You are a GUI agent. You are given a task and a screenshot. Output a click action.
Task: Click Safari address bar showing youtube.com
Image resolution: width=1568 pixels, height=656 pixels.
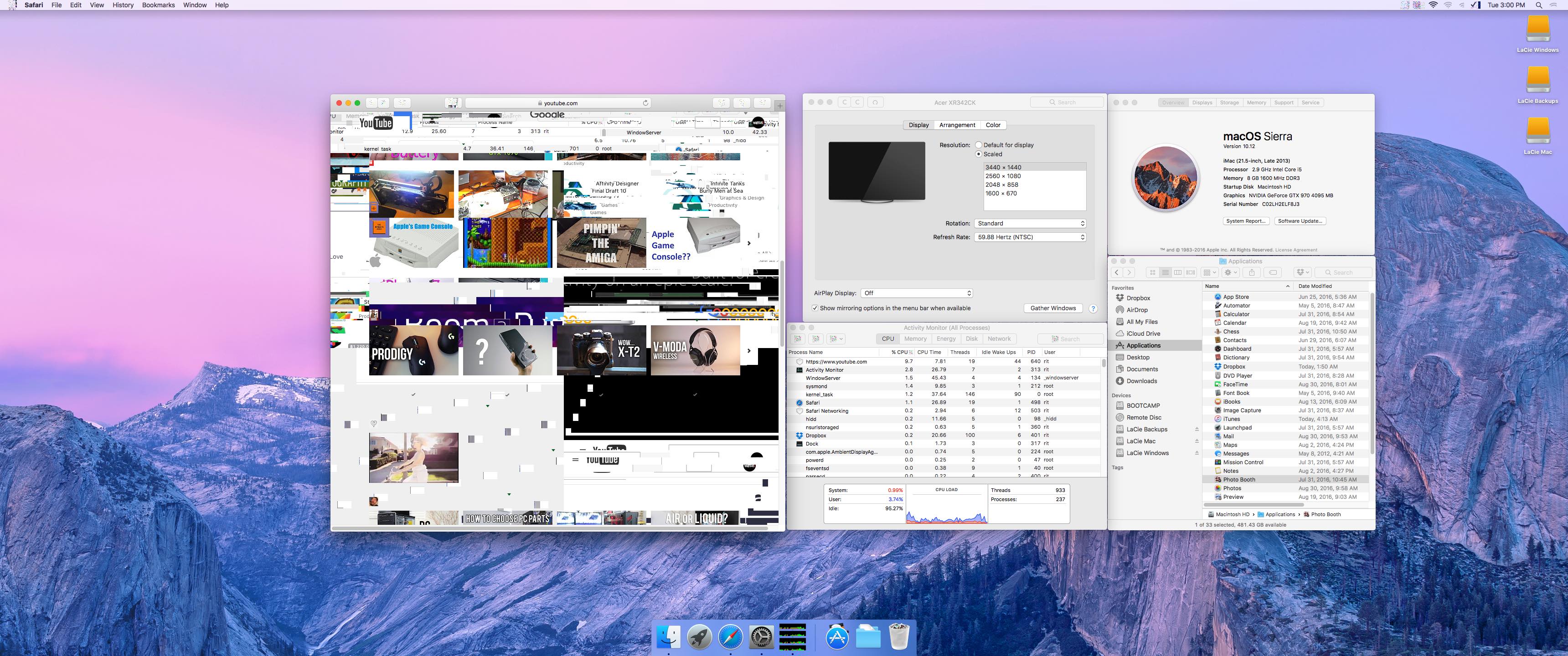pos(558,103)
